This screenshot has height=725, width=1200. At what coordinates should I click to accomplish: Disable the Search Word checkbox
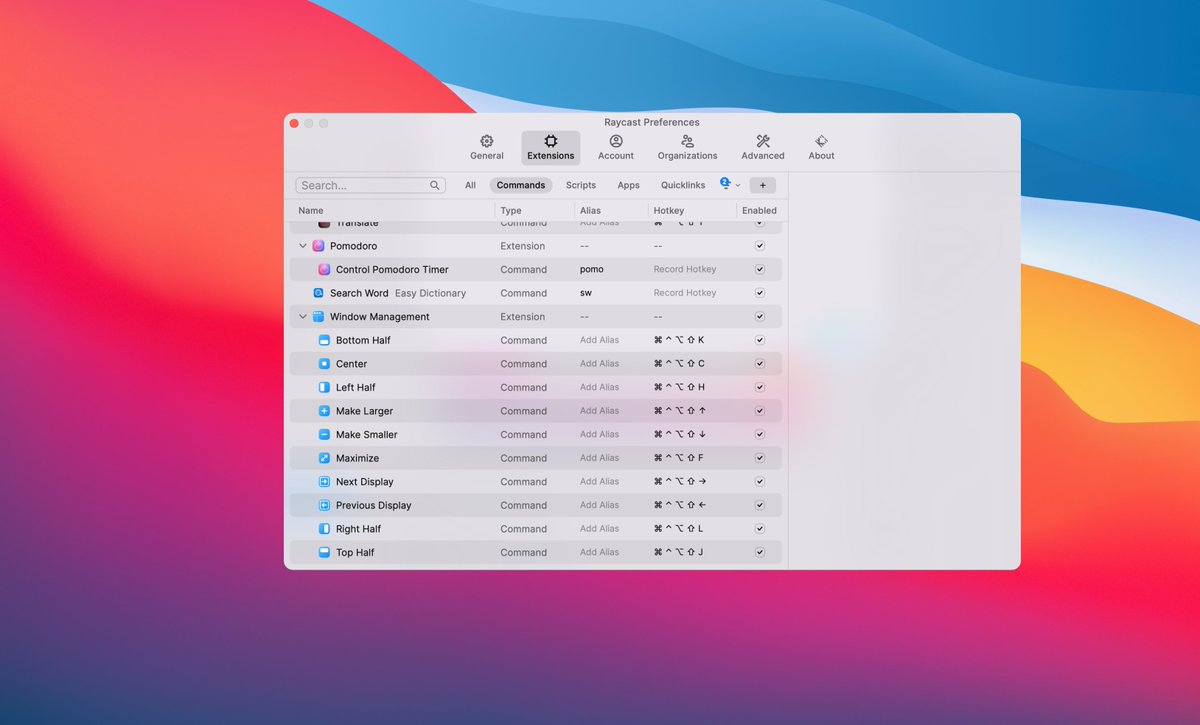point(760,293)
